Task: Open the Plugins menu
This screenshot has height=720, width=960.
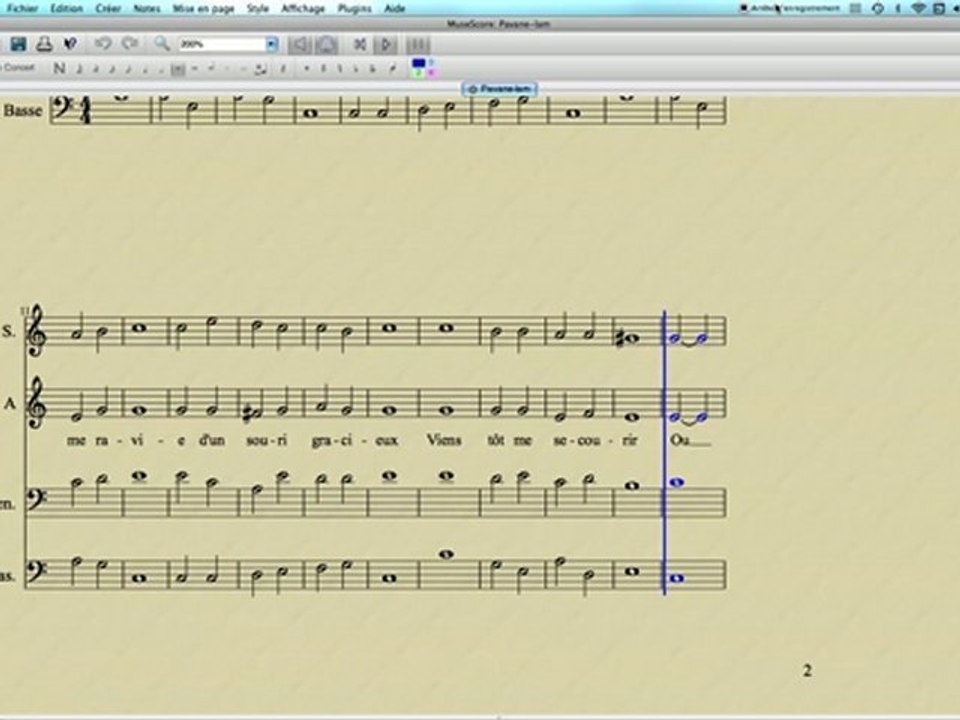Action: 354,9
